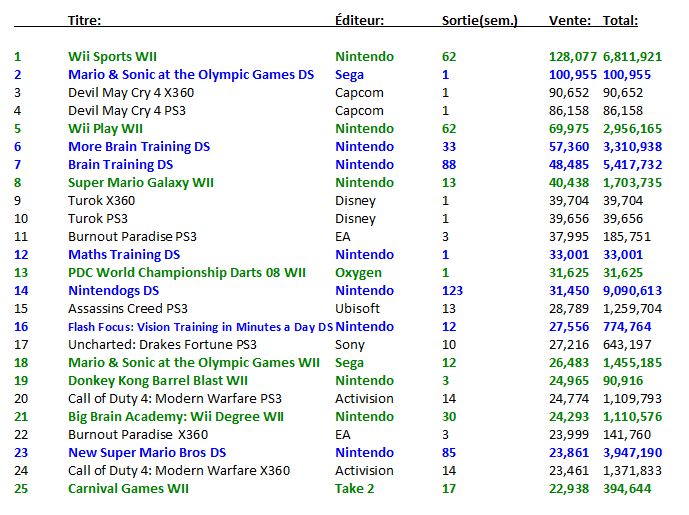Click 'Maths Training DS' title
The width and height of the screenshot is (689, 515).
pyautogui.click(x=124, y=255)
